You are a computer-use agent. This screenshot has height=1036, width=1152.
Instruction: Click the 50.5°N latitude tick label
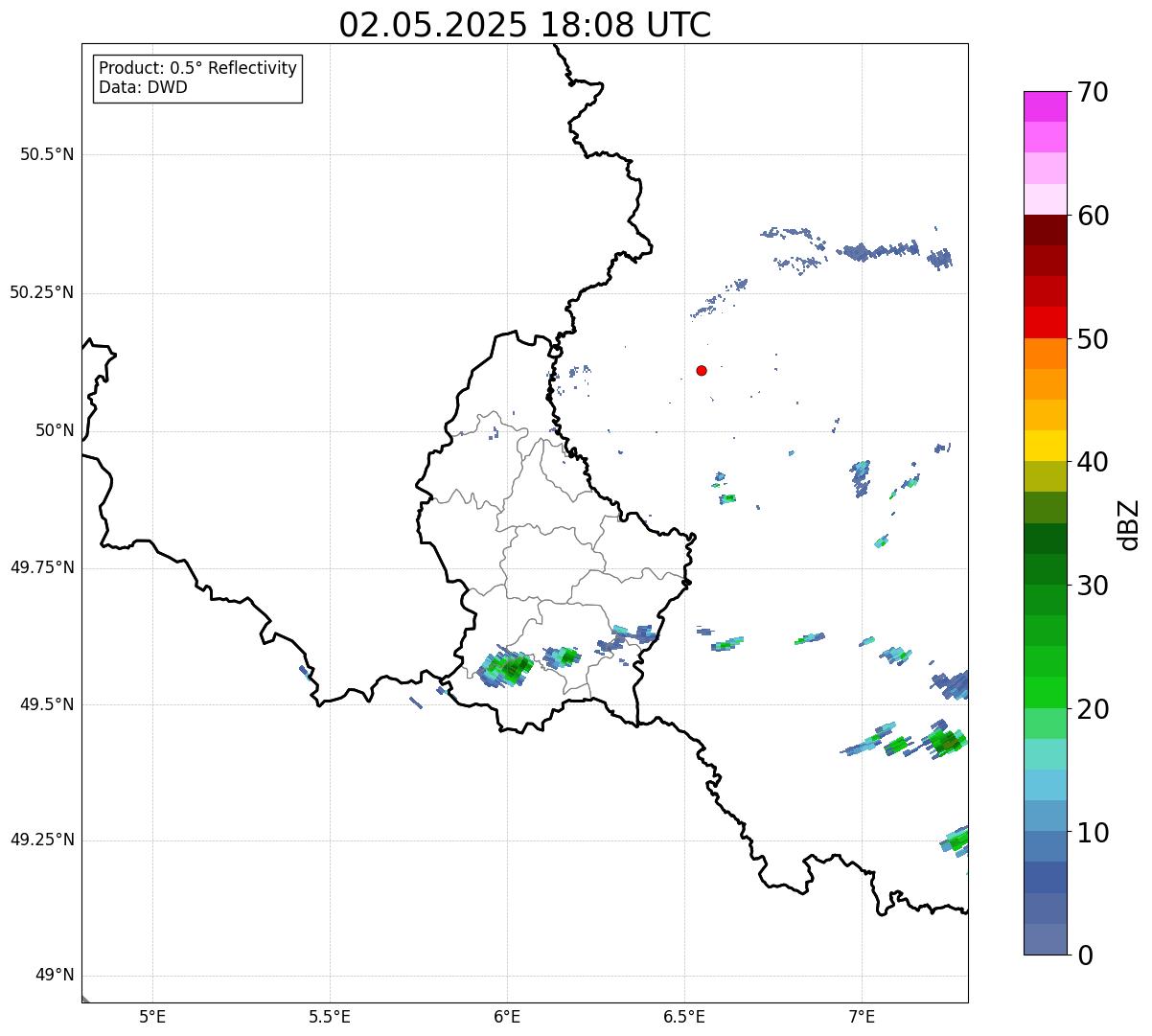coord(47,154)
